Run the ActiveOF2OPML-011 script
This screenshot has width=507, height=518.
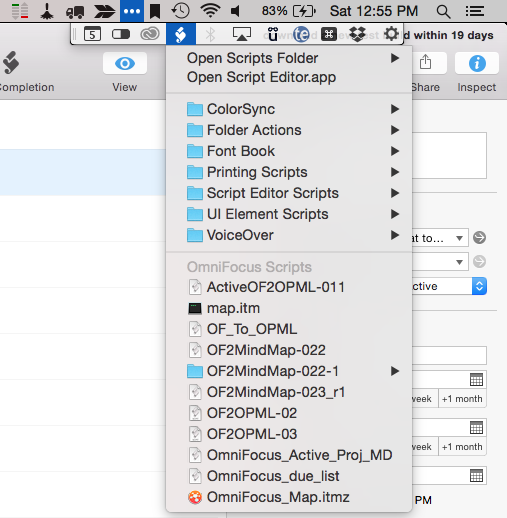[289, 287]
